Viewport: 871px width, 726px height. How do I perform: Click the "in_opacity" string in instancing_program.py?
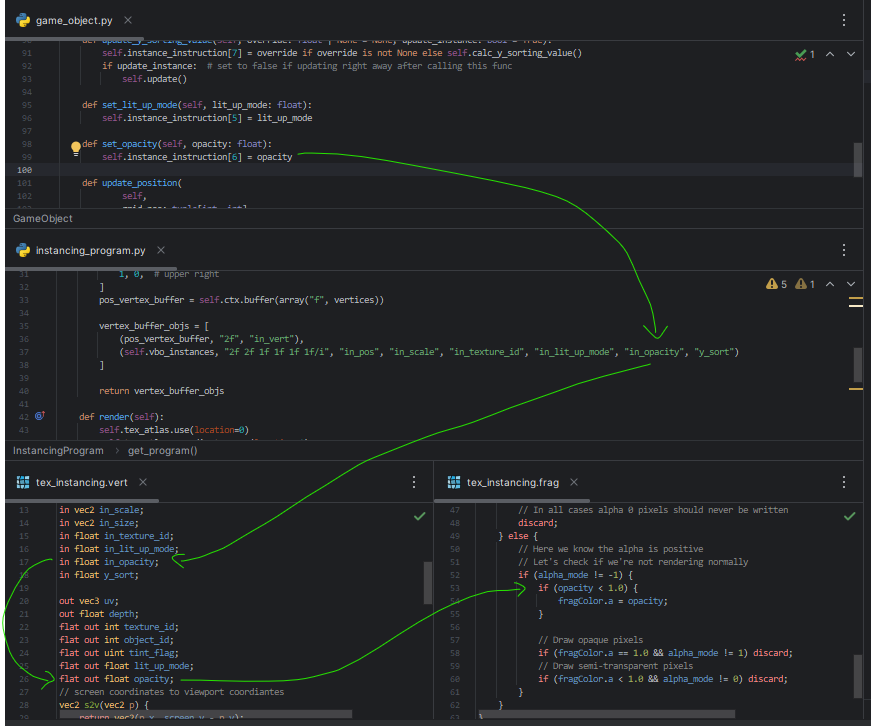tap(654, 352)
